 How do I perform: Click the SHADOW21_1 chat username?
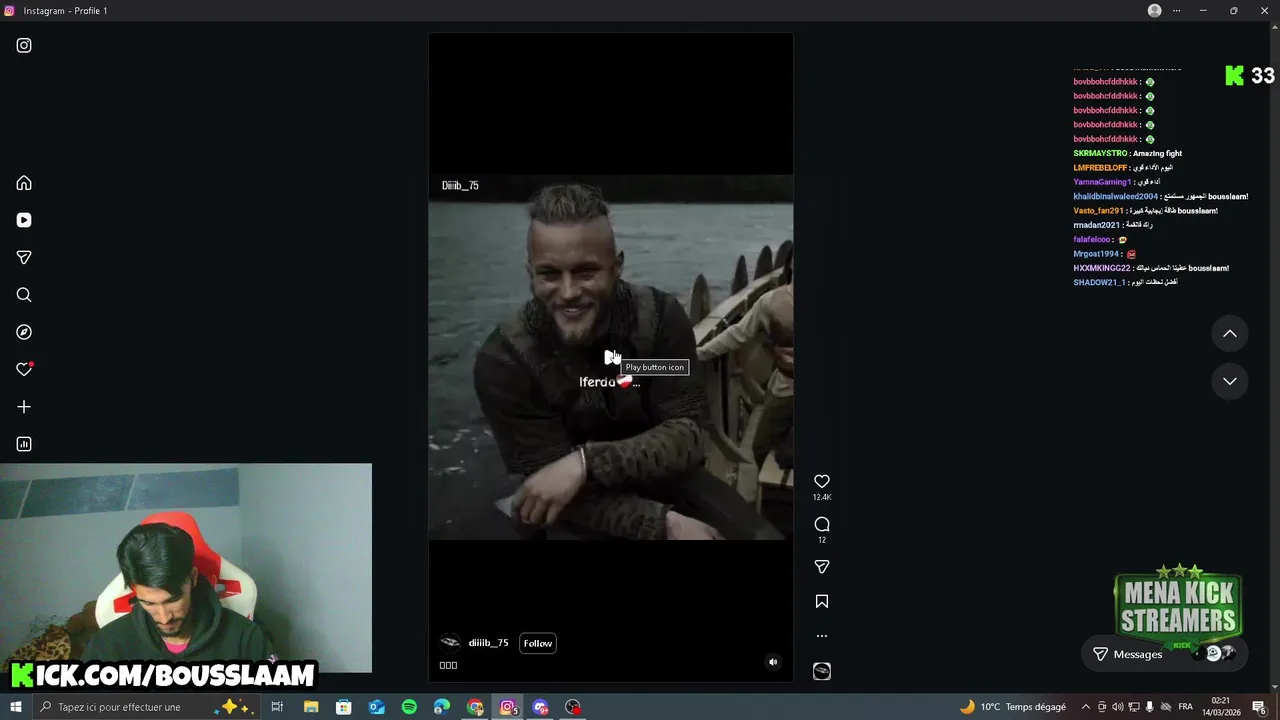(1099, 283)
